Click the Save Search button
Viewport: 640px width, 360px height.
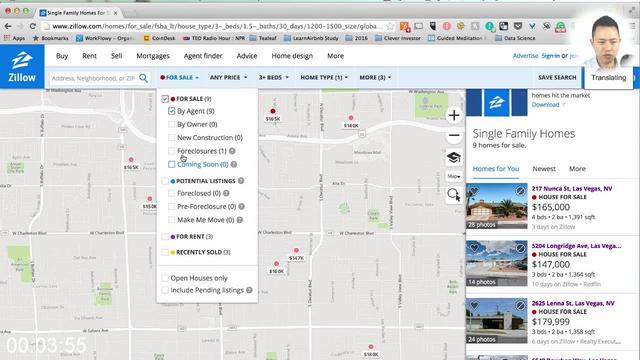(x=557, y=78)
